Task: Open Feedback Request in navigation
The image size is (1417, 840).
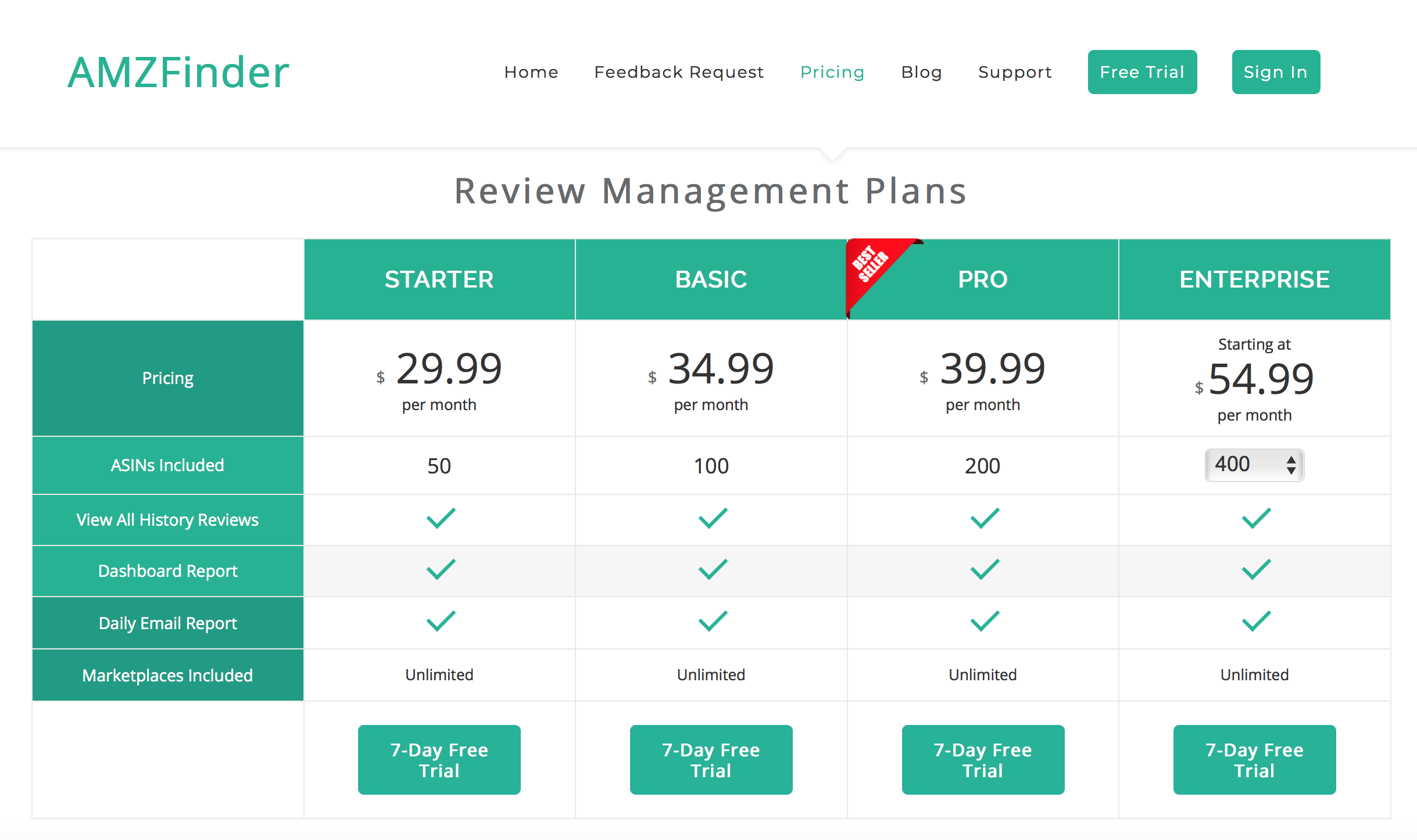Action: pos(679,72)
